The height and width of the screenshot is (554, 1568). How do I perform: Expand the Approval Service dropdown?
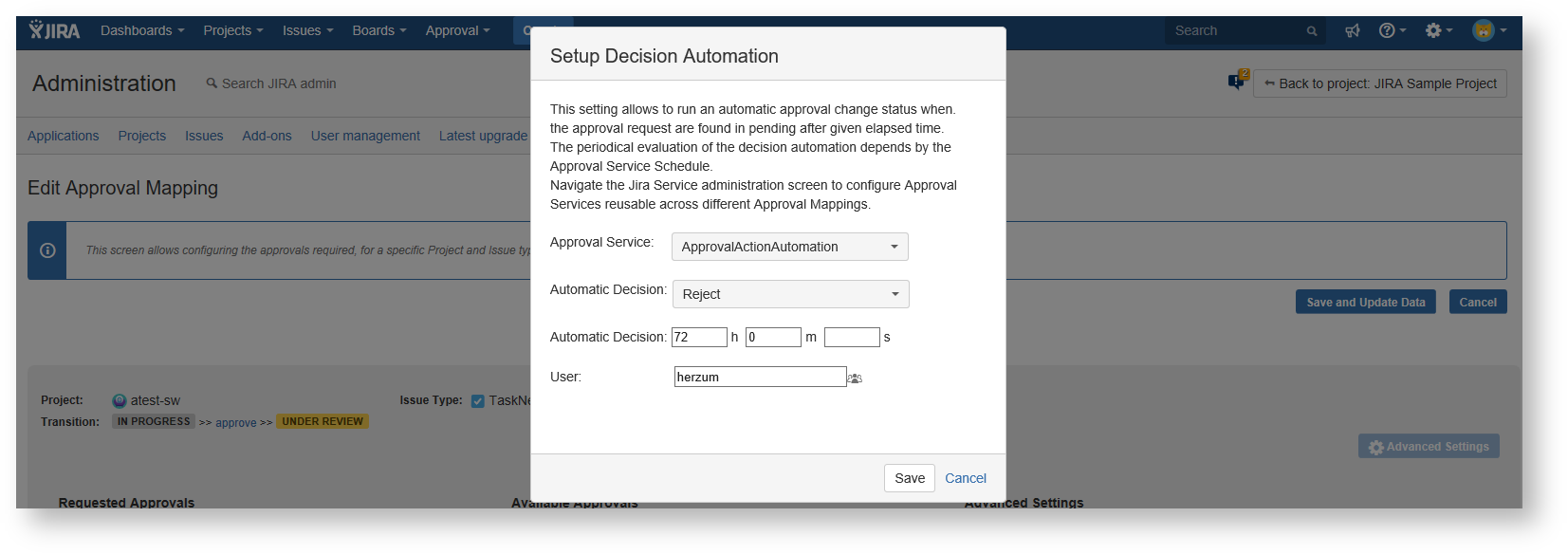pos(789,247)
